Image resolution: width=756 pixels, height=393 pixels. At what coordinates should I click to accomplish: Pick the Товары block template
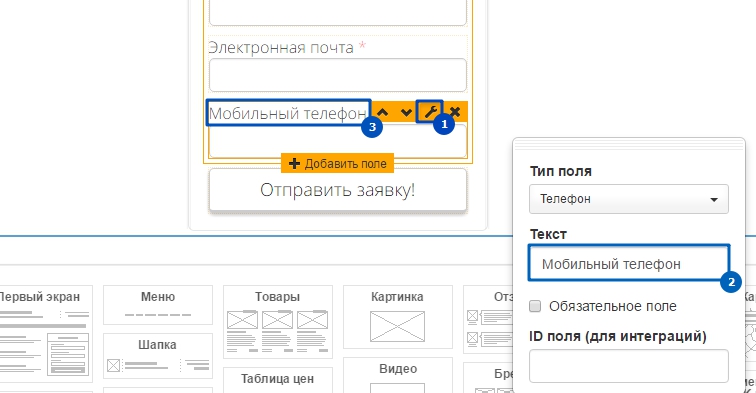point(278,322)
